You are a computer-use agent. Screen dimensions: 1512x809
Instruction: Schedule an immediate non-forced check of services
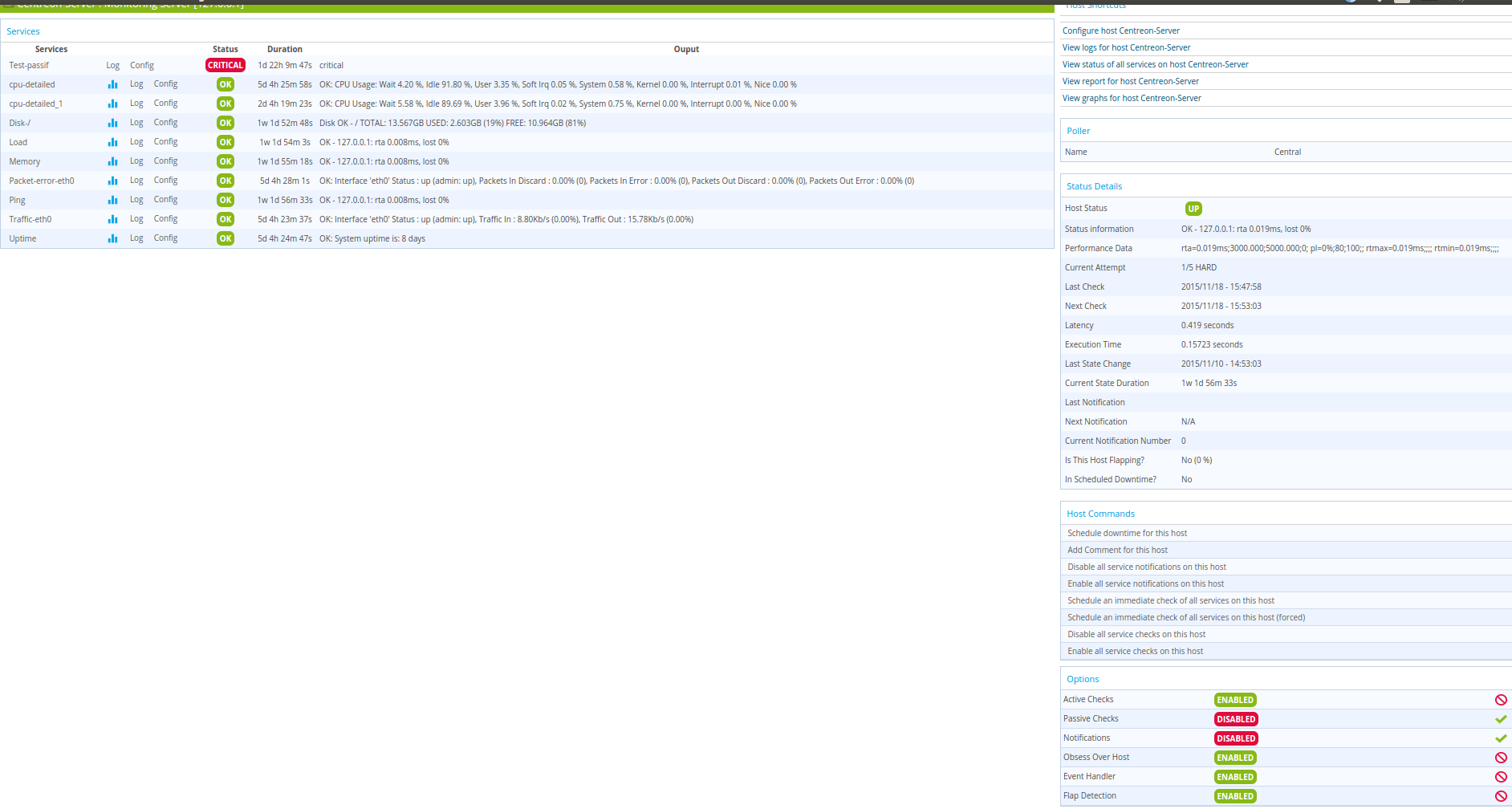click(x=1171, y=600)
